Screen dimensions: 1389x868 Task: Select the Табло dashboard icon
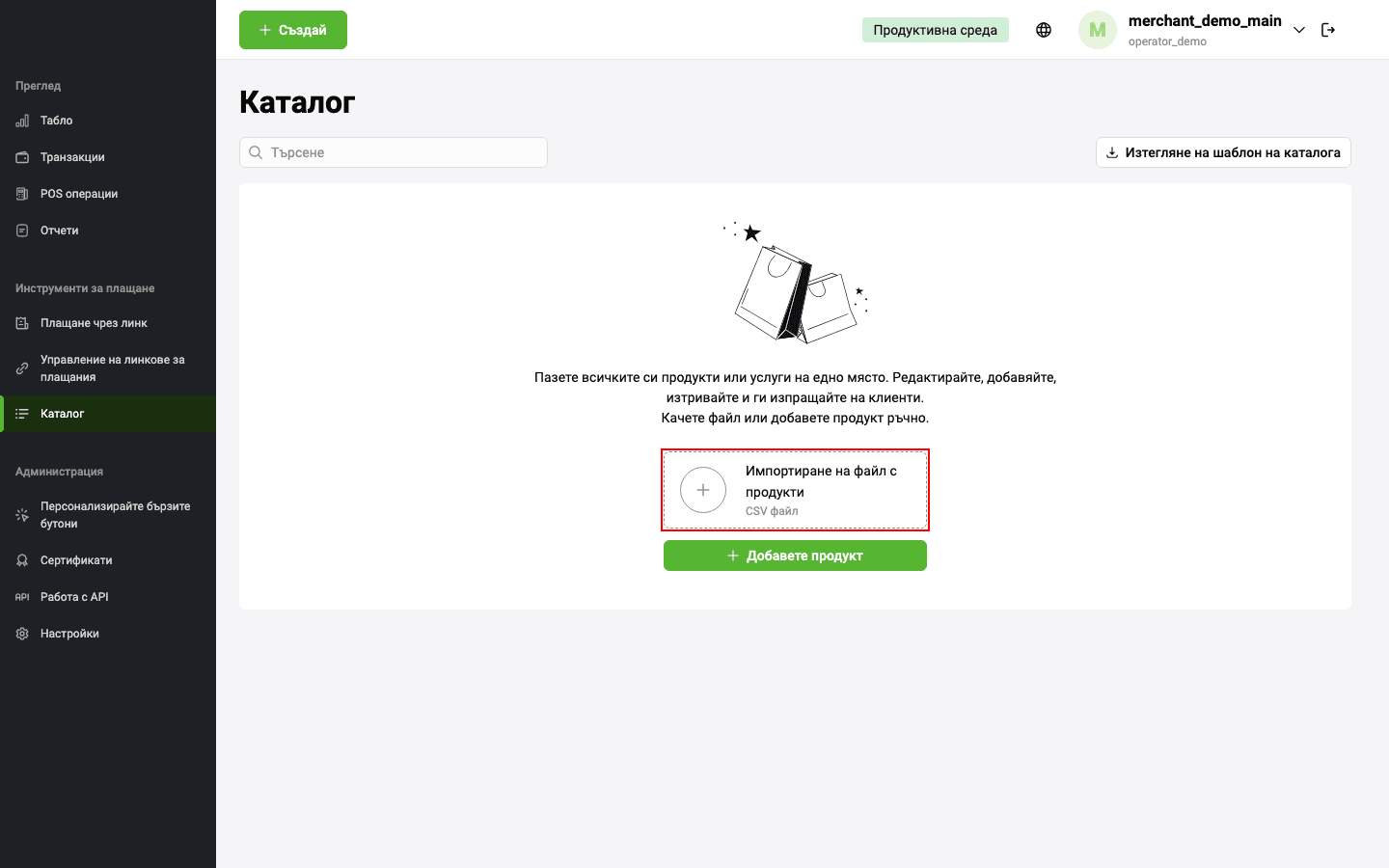pyautogui.click(x=22, y=121)
